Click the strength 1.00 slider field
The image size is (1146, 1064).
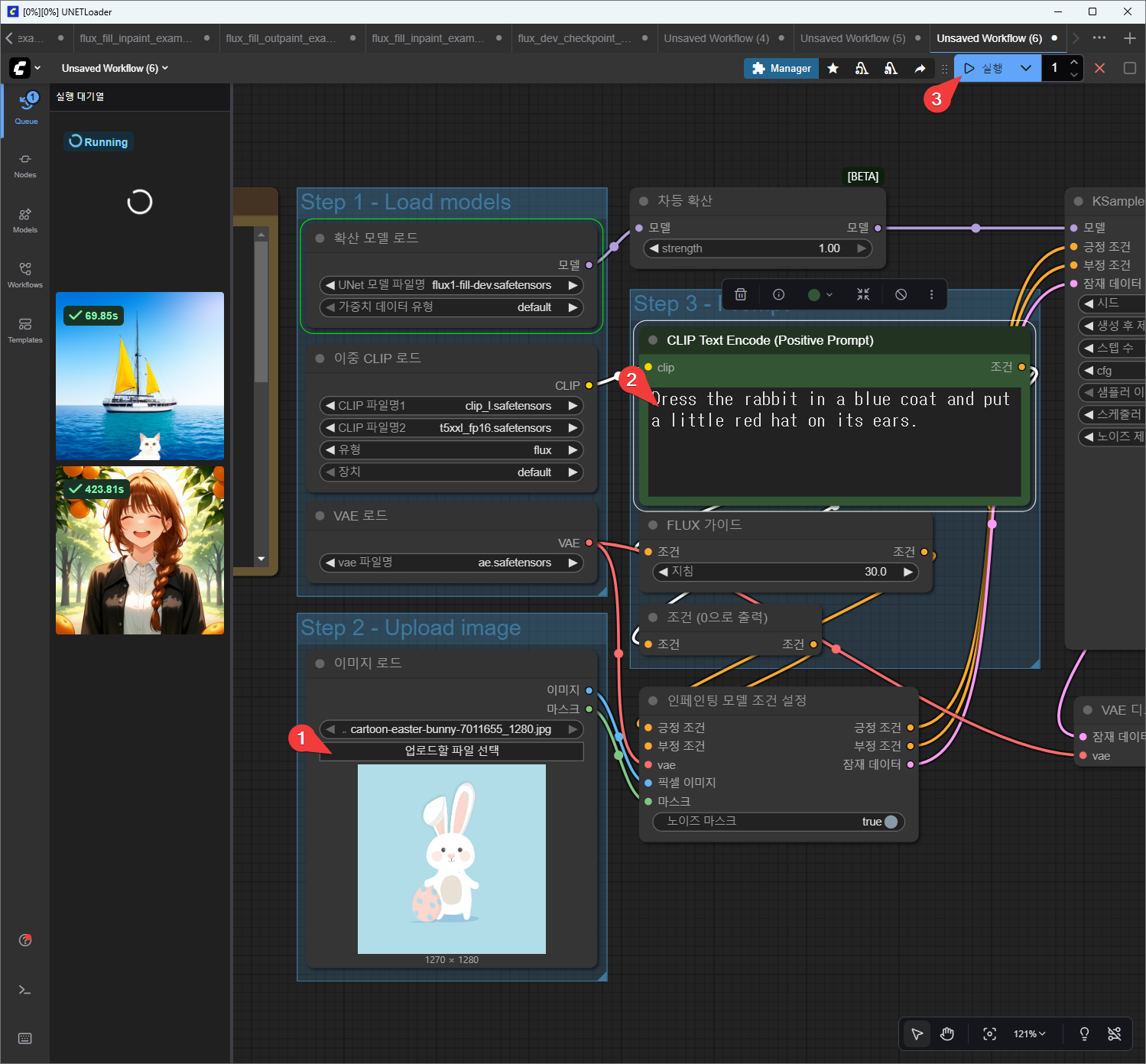[757, 248]
